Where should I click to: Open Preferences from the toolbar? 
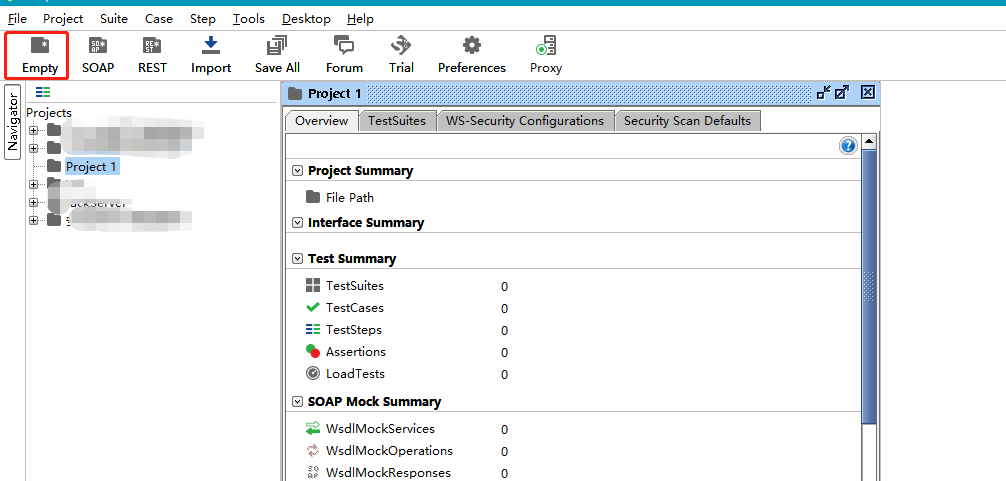pos(472,55)
